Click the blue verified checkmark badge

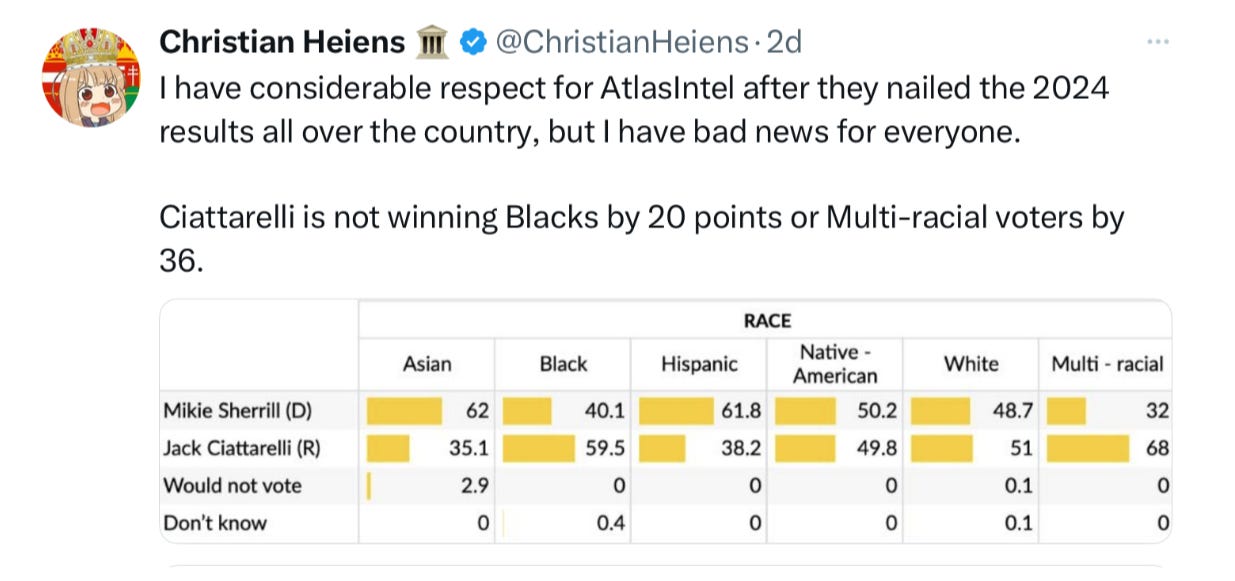click(472, 42)
